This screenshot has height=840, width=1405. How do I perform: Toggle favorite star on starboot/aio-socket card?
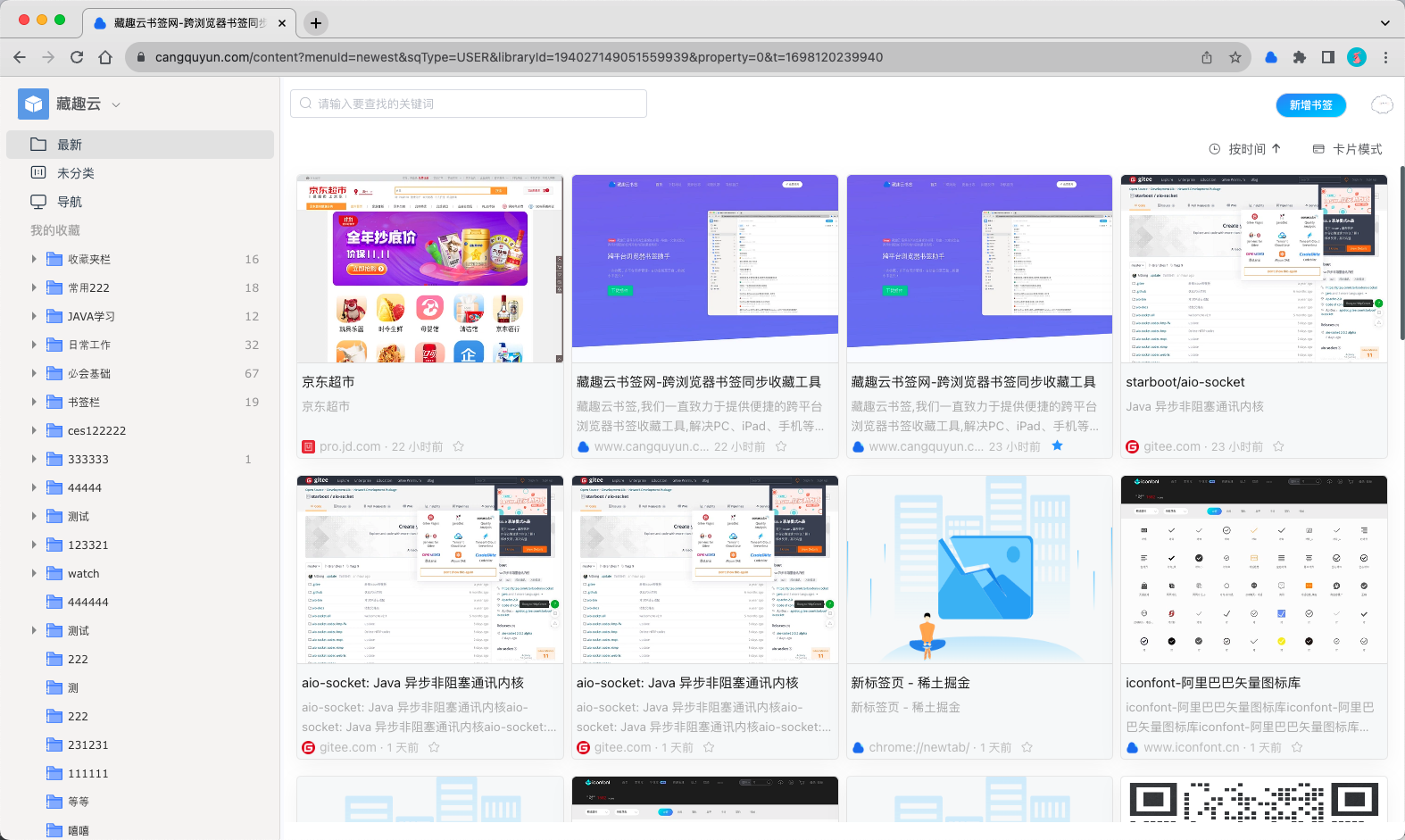coord(1278,446)
